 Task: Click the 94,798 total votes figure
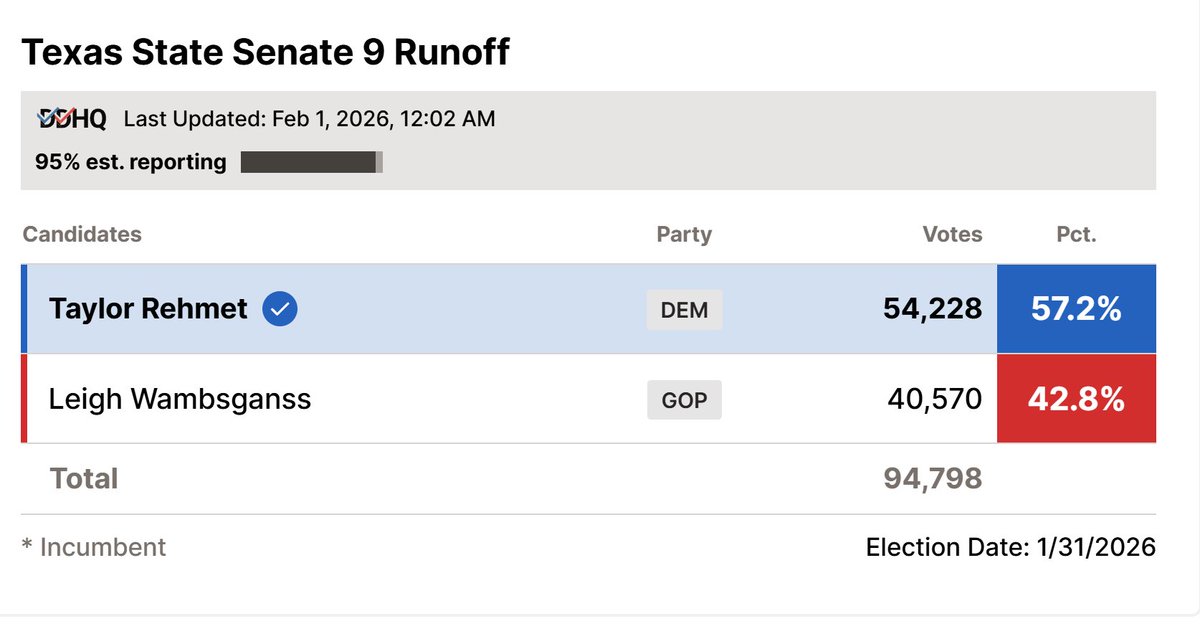click(933, 478)
